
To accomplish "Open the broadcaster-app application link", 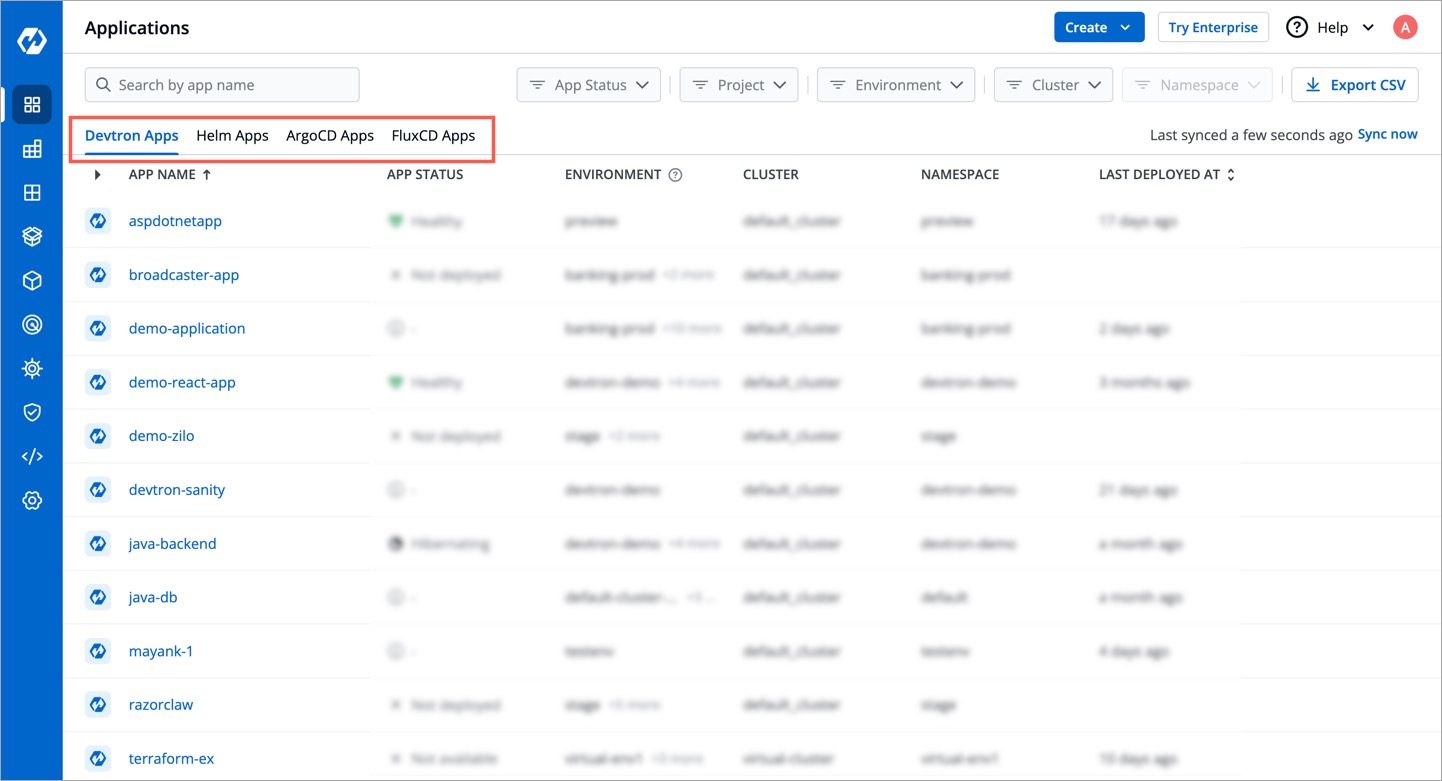I will (184, 275).
